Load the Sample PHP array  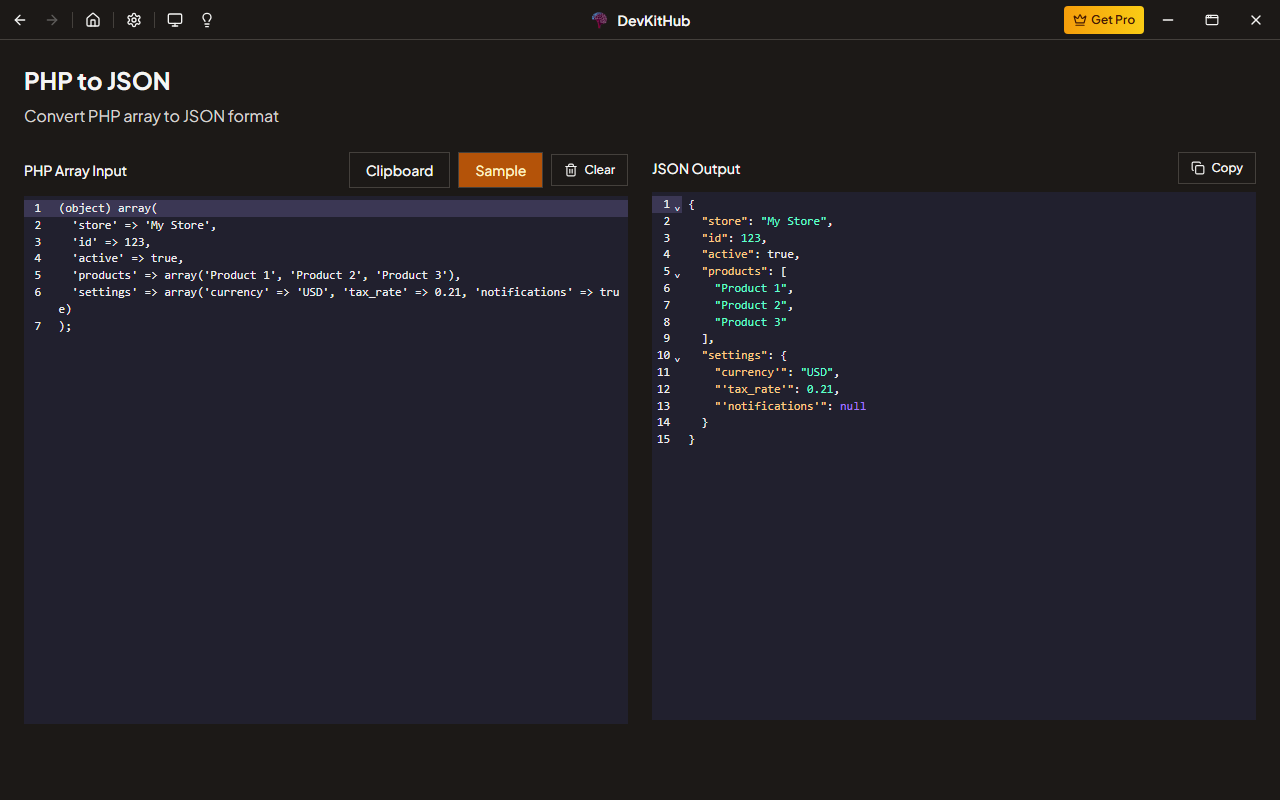pos(500,170)
